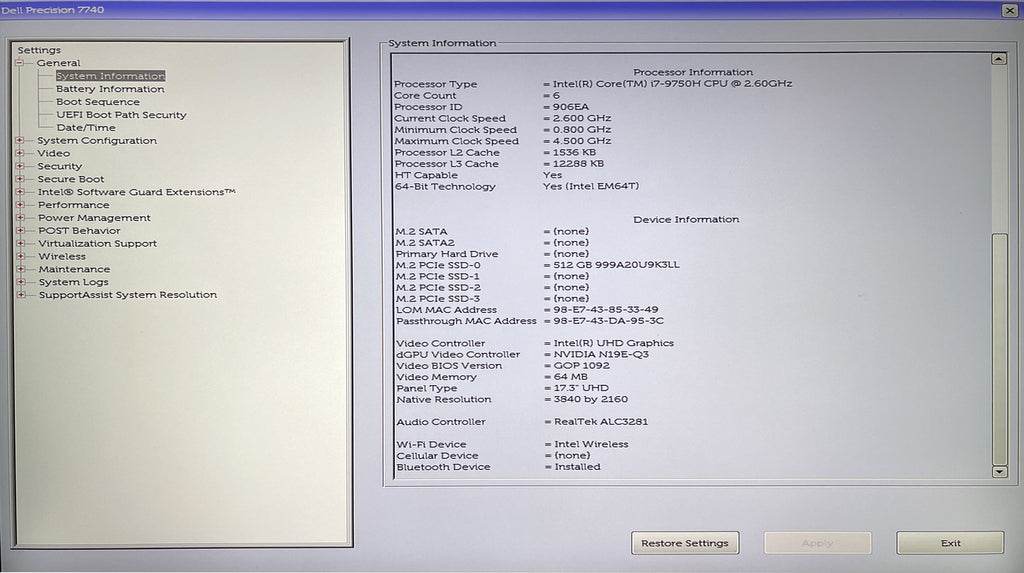1024x573 pixels.
Task: Expand the Power Management node
Action: click(20, 218)
